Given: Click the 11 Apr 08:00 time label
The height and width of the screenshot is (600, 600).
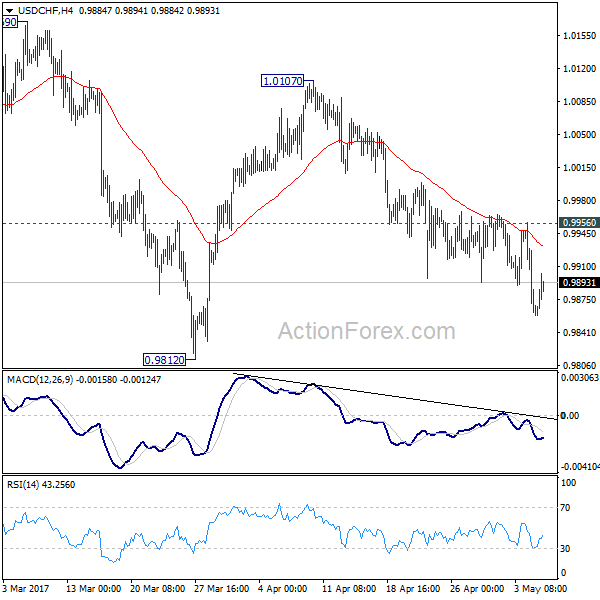Looking at the screenshot, I should pyautogui.click(x=349, y=588).
